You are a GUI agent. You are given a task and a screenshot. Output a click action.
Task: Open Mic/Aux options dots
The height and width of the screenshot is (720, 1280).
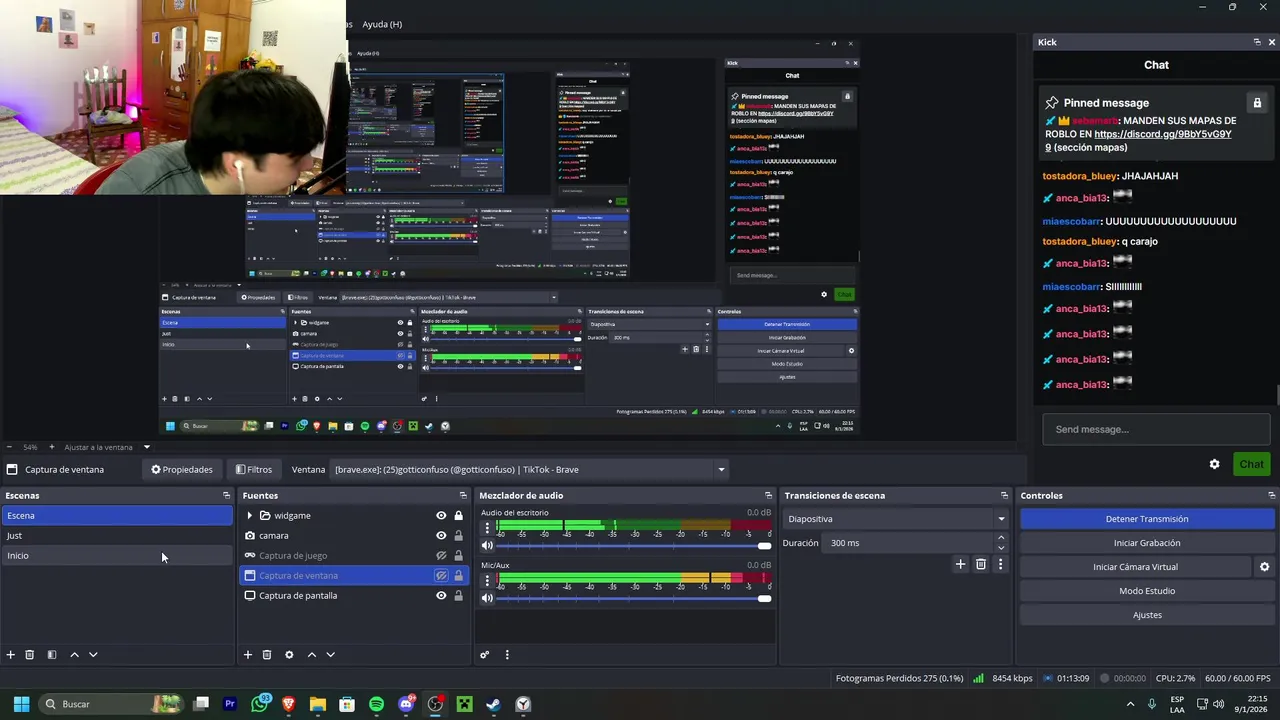(487, 579)
